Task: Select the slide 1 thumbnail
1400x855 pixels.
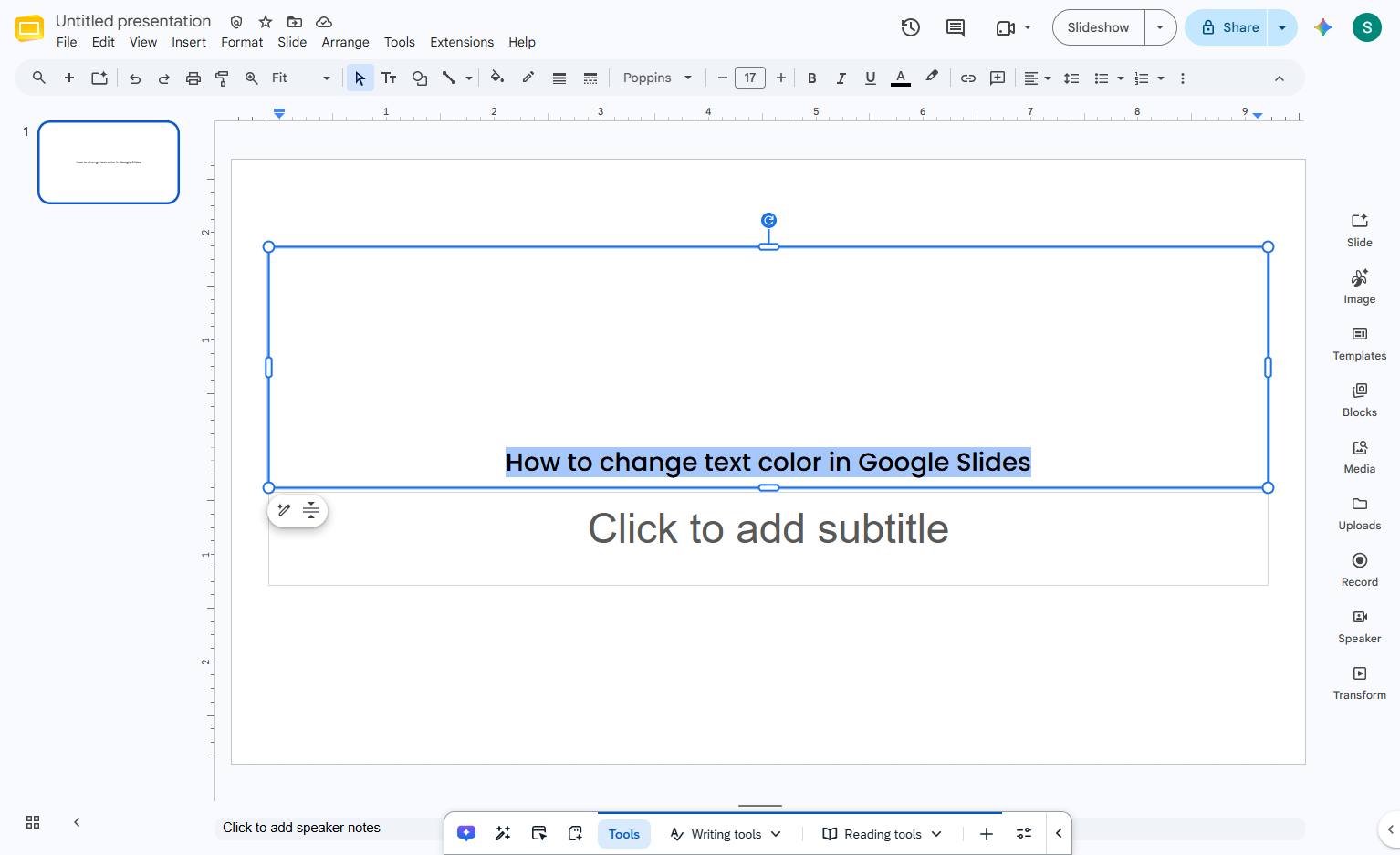Action: pyautogui.click(x=109, y=162)
